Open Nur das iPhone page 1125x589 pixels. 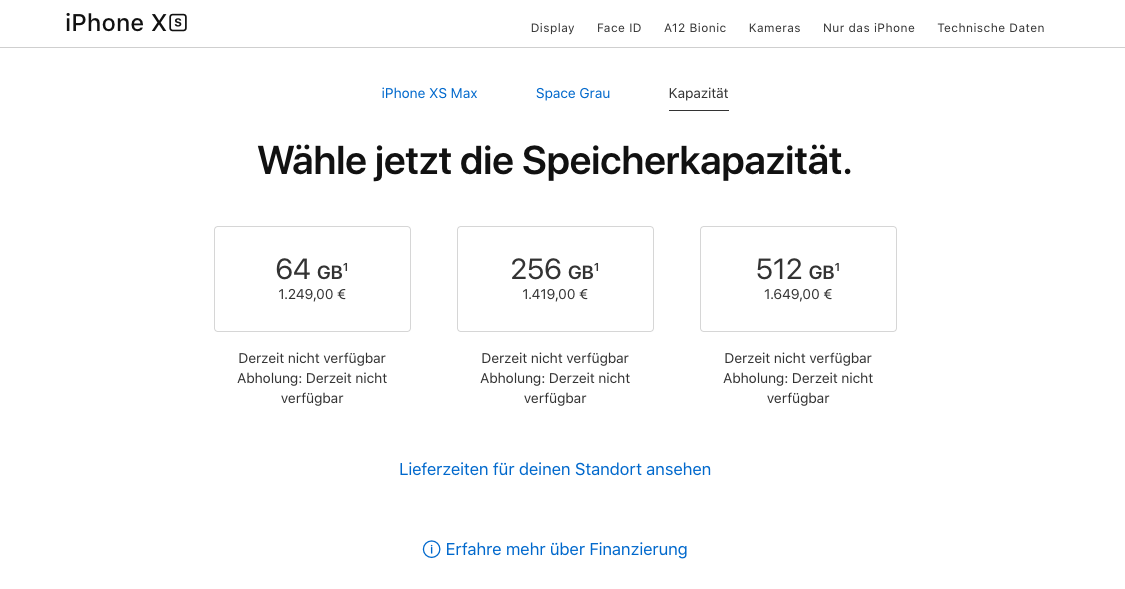tap(869, 28)
